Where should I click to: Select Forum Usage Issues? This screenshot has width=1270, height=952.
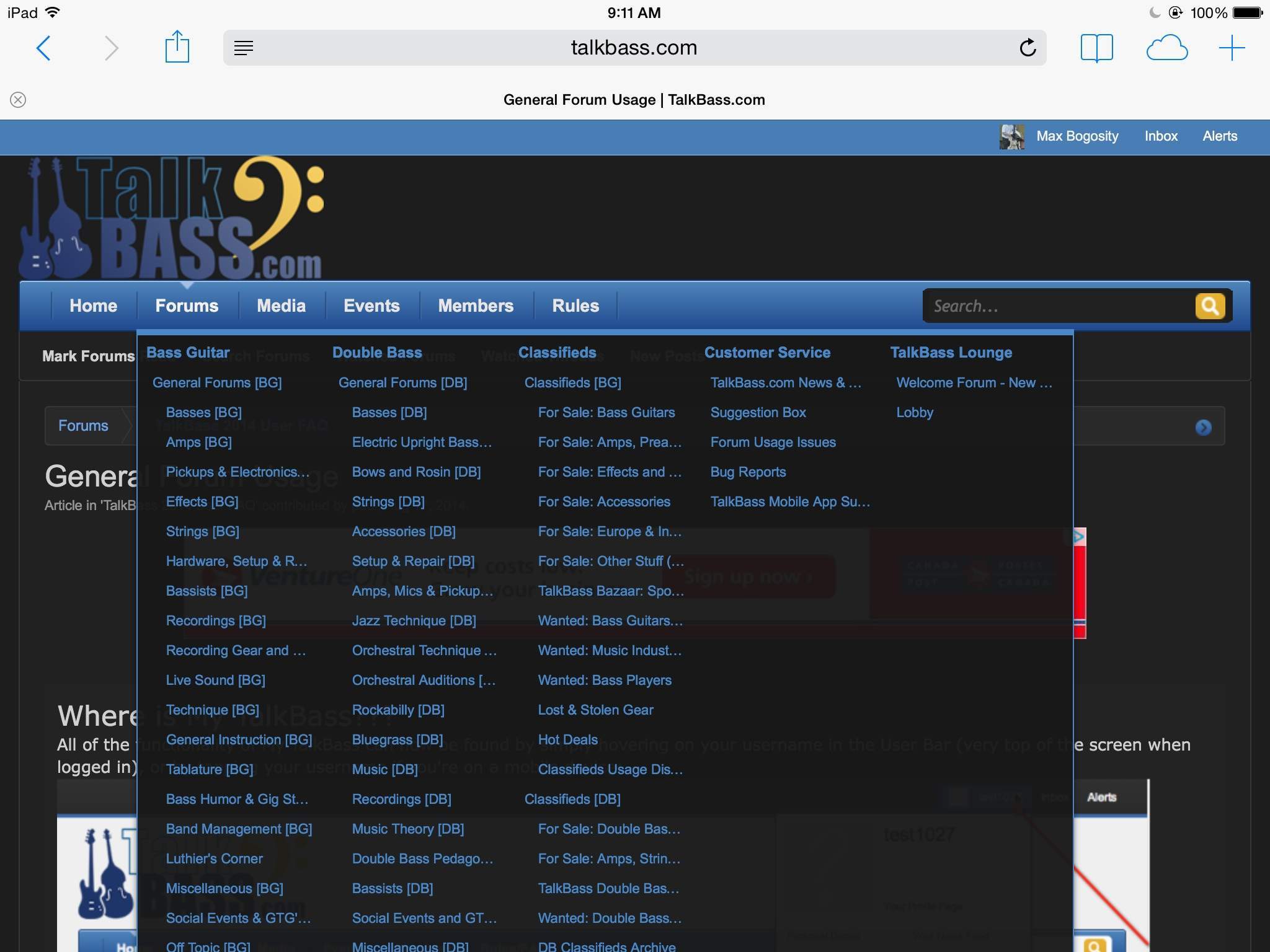[773, 443]
